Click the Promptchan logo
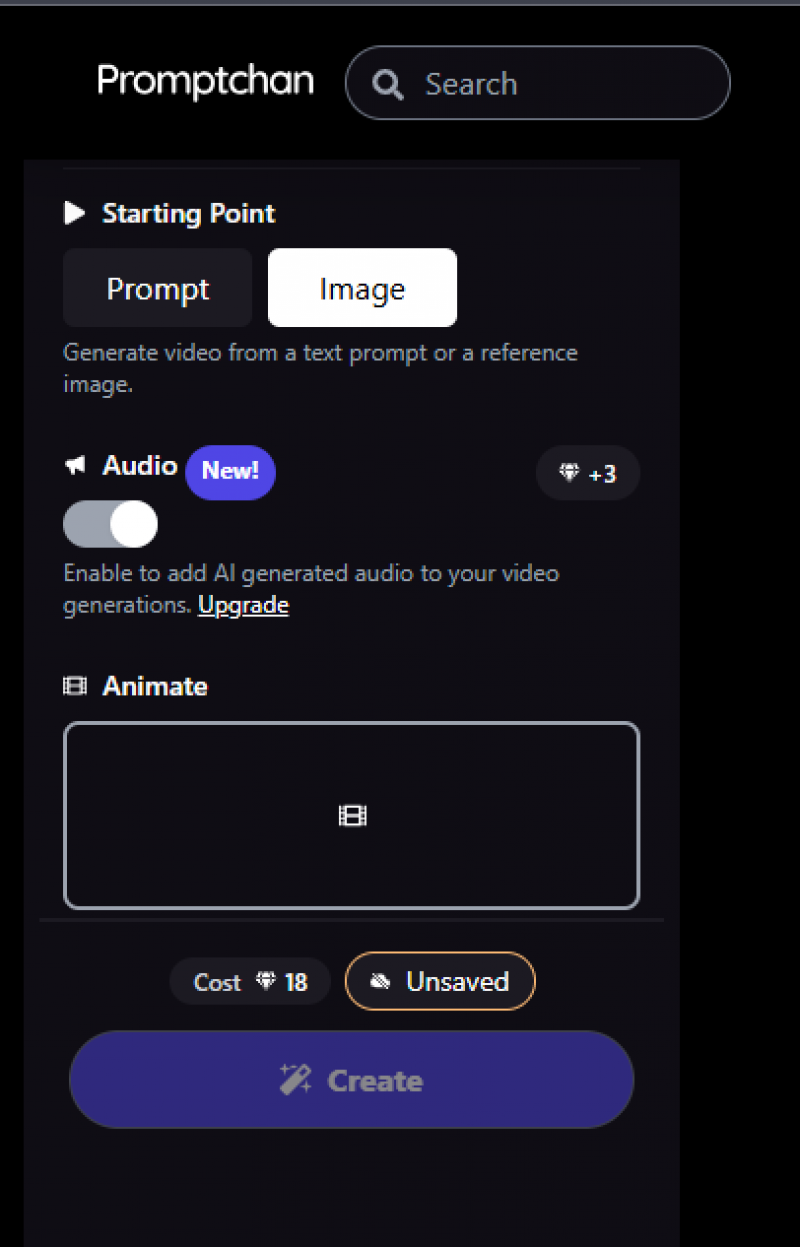Viewport: 800px width, 1247px height. pyautogui.click(x=205, y=82)
